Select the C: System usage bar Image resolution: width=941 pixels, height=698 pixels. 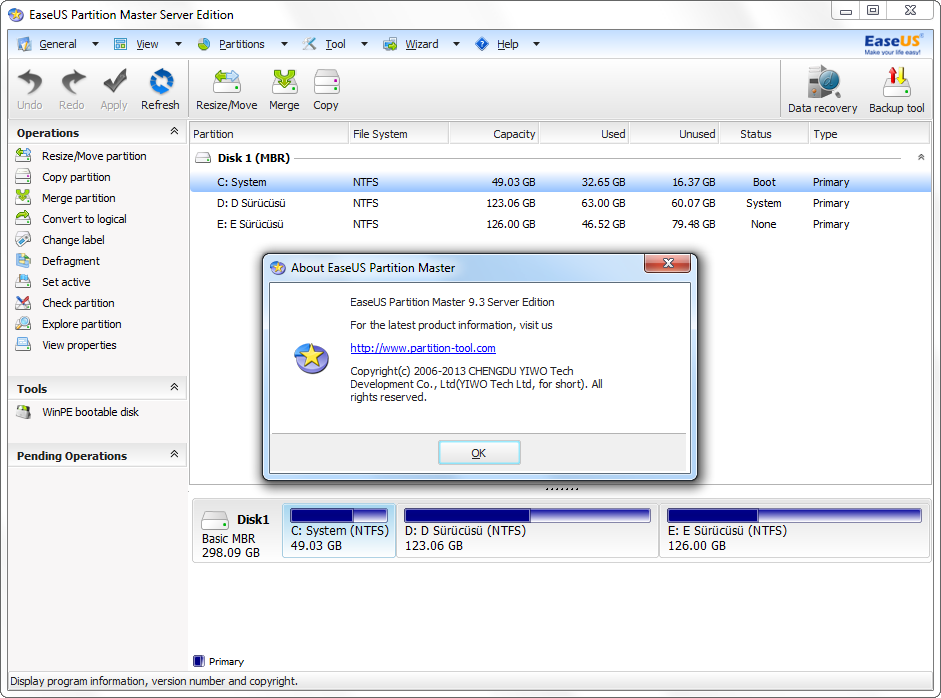tap(339, 516)
